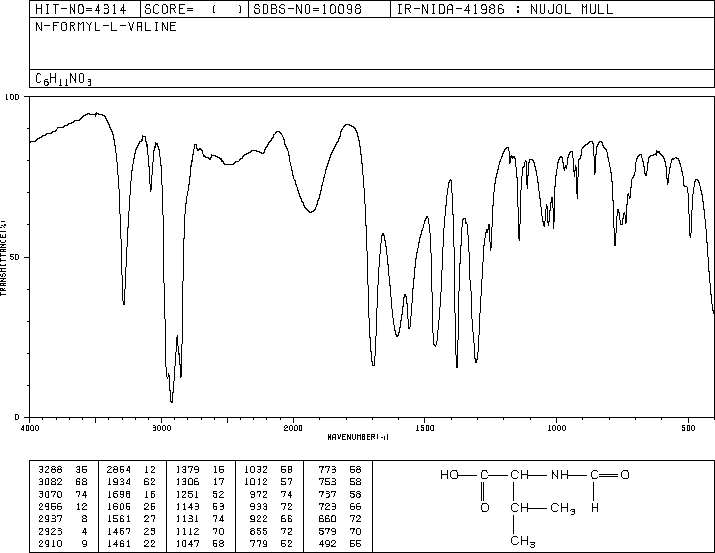Viewport: 715px width, 553px height.
Task: Click the peak table value 723
Action: (x=327, y=506)
